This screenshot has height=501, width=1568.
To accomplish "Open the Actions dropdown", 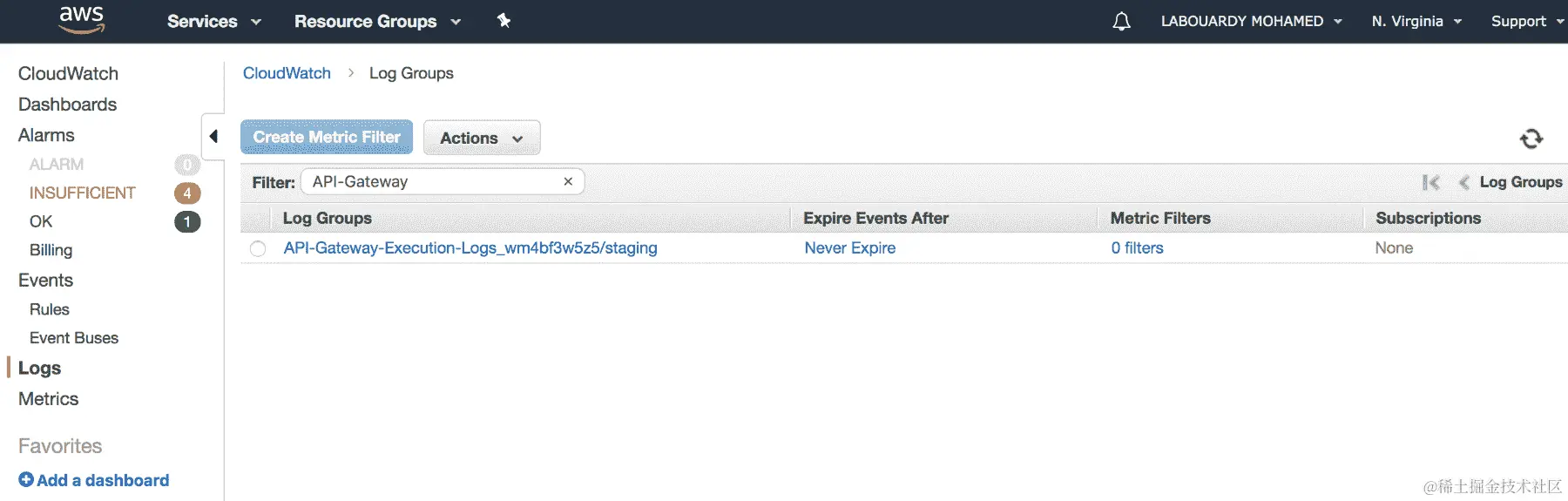I will [x=482, y=138].
